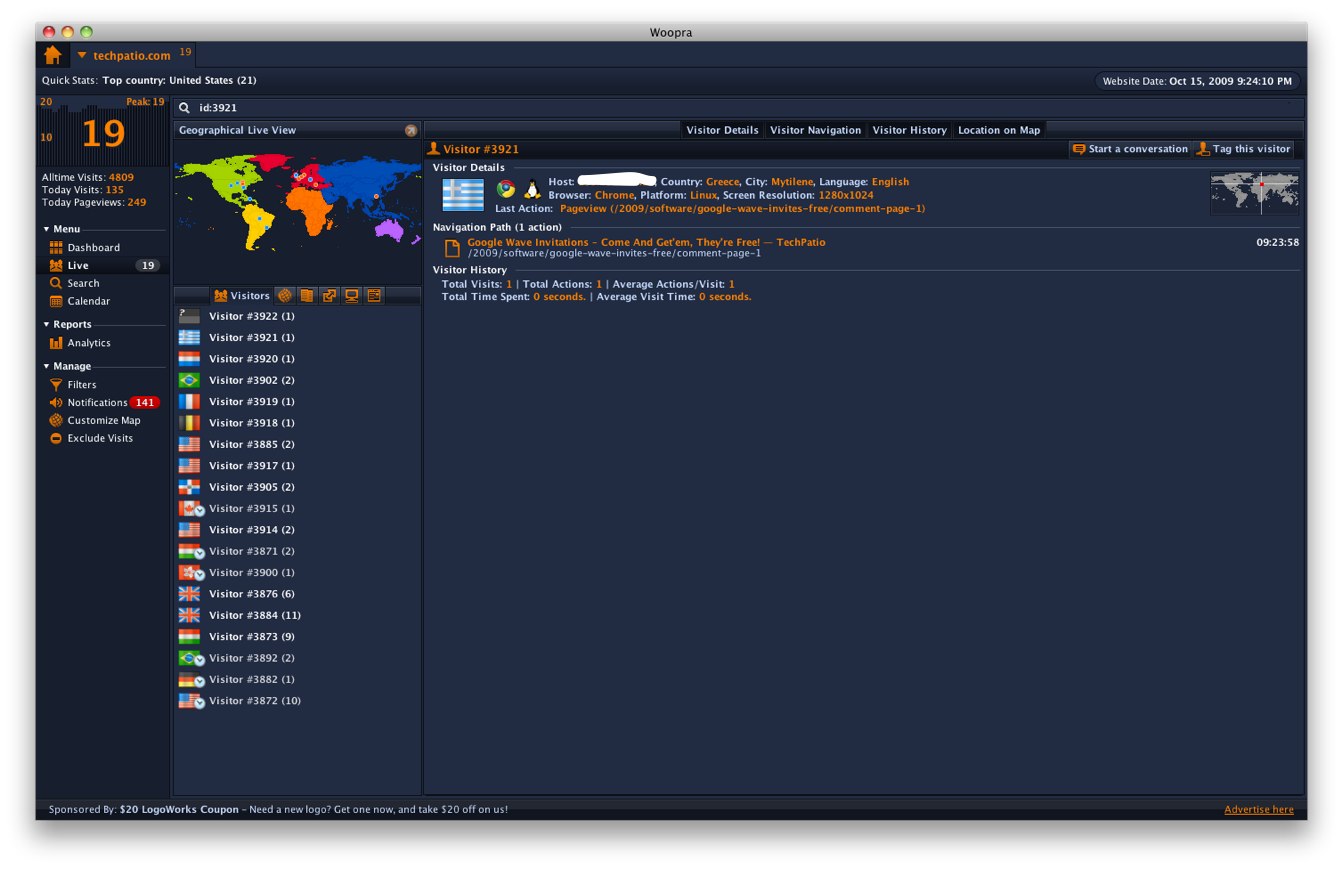Switch to the browser window tab icon
The height and width of the screenshot is (869, 1343).
pos(374,296)
